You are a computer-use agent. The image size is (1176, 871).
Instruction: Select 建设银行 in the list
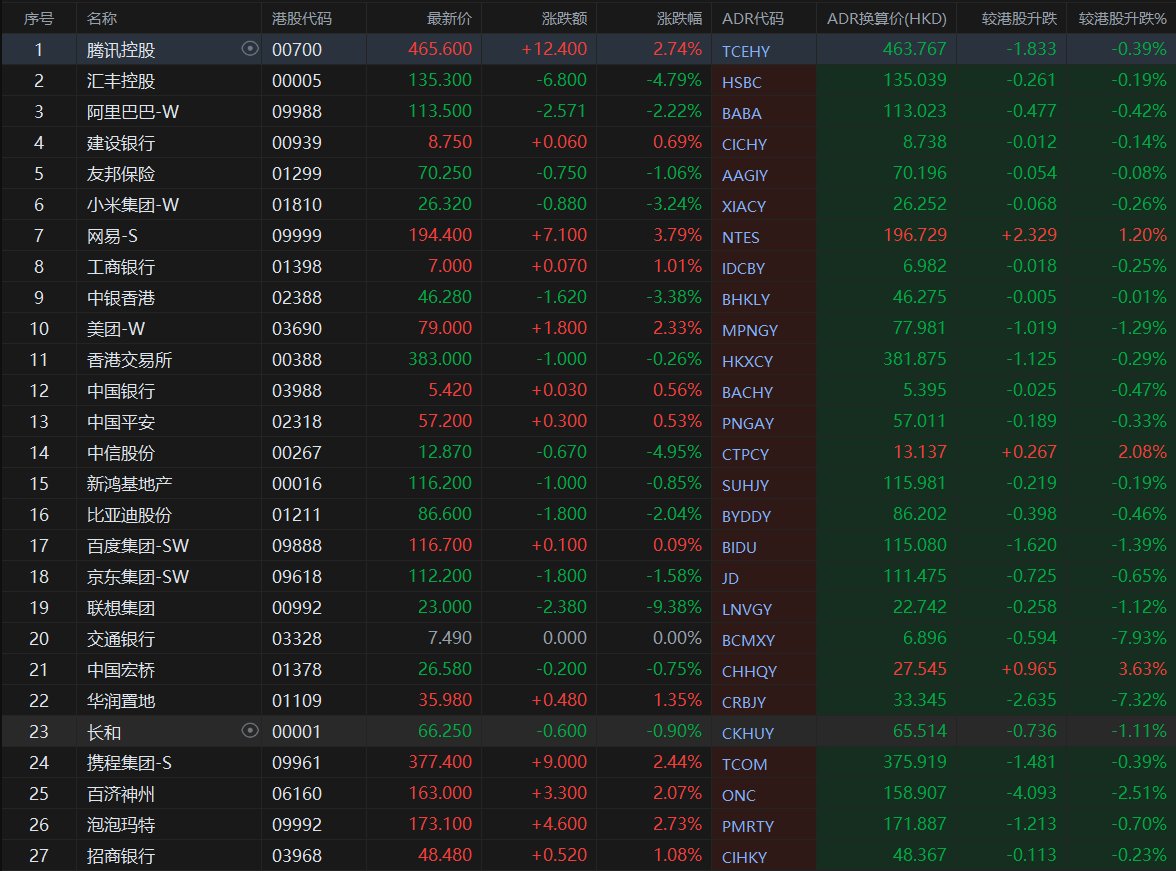121,143
